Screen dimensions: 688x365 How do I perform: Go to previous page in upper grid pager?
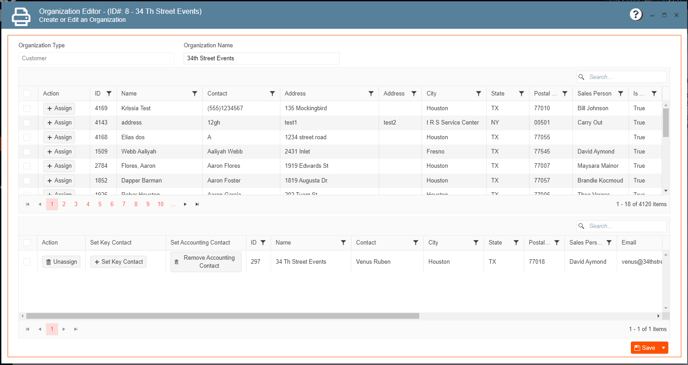coord(39,204)
